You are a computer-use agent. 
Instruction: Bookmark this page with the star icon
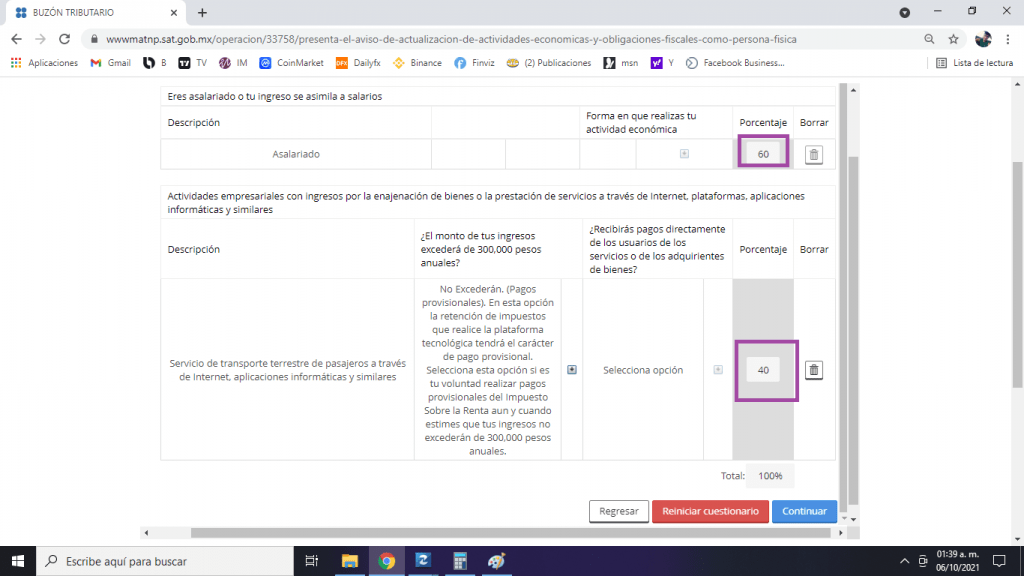point(953,39)
